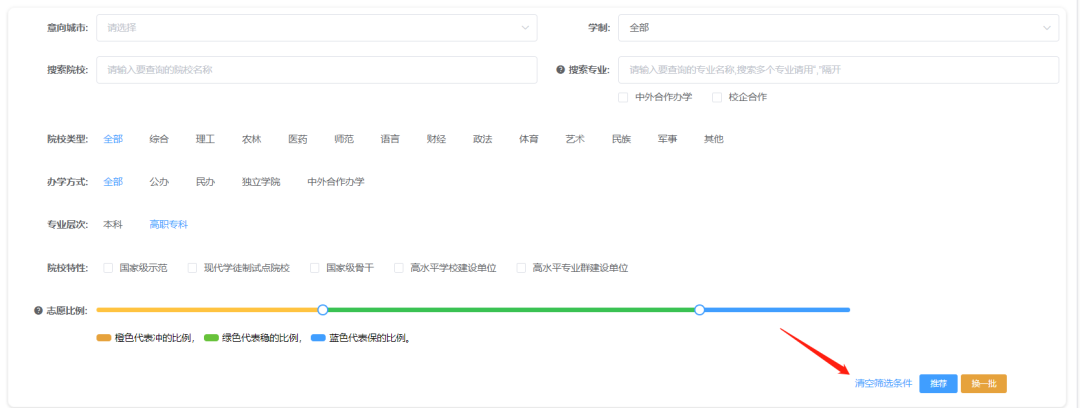Open the 意向城市 dropdown

pos(316,28)
